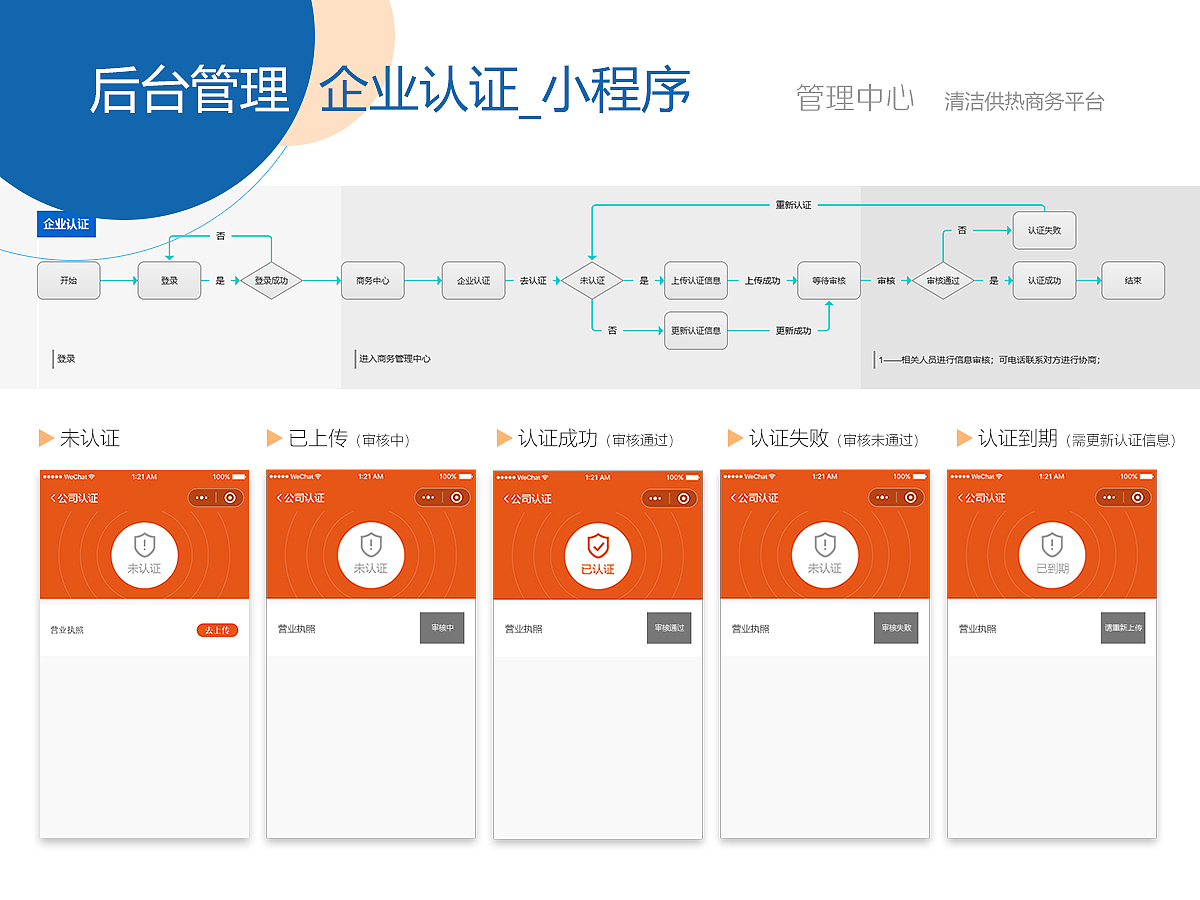Select the 营业执照 row on the 未认证 phone screen
1200x900 pixels.
[144, 629]
